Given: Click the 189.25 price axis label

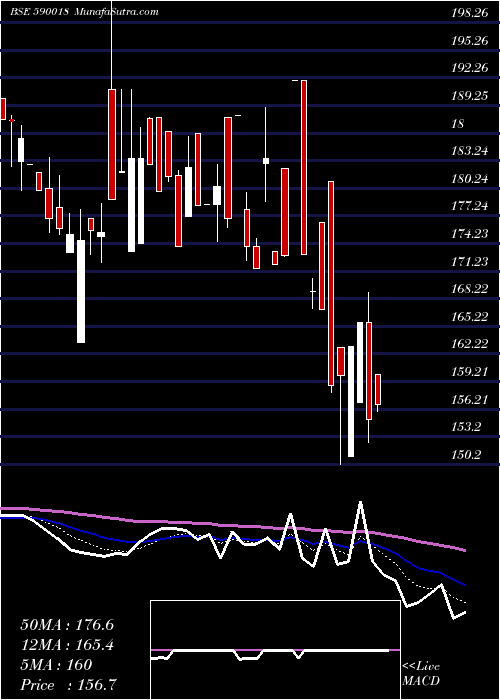Looking at the screenshot, I should [x=469, y=96].
